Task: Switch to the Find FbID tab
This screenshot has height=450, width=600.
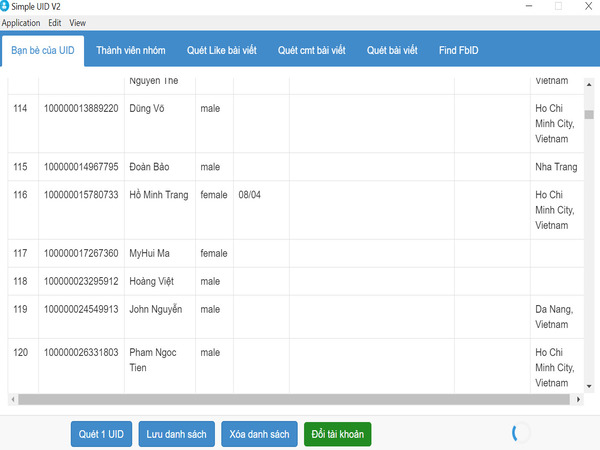Action: 458,51
